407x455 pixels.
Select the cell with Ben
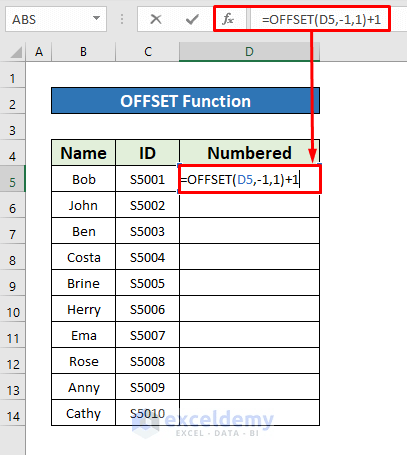click(83, 231)
